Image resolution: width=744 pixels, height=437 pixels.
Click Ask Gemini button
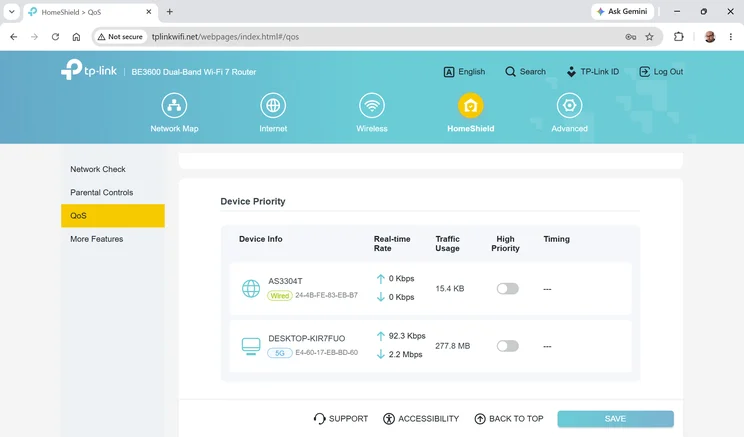(622, 11)
